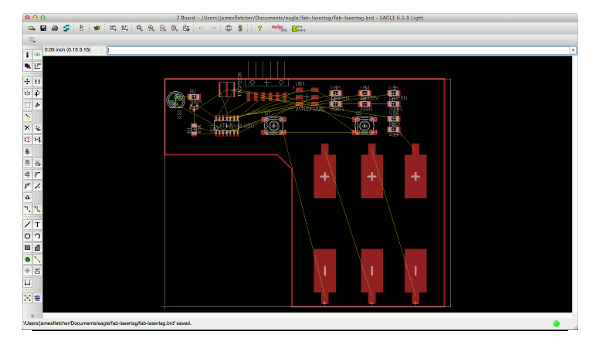Zoom in on the board
Image resolution: width=600 pixels, height=360 pixels.
coord(151,28)
